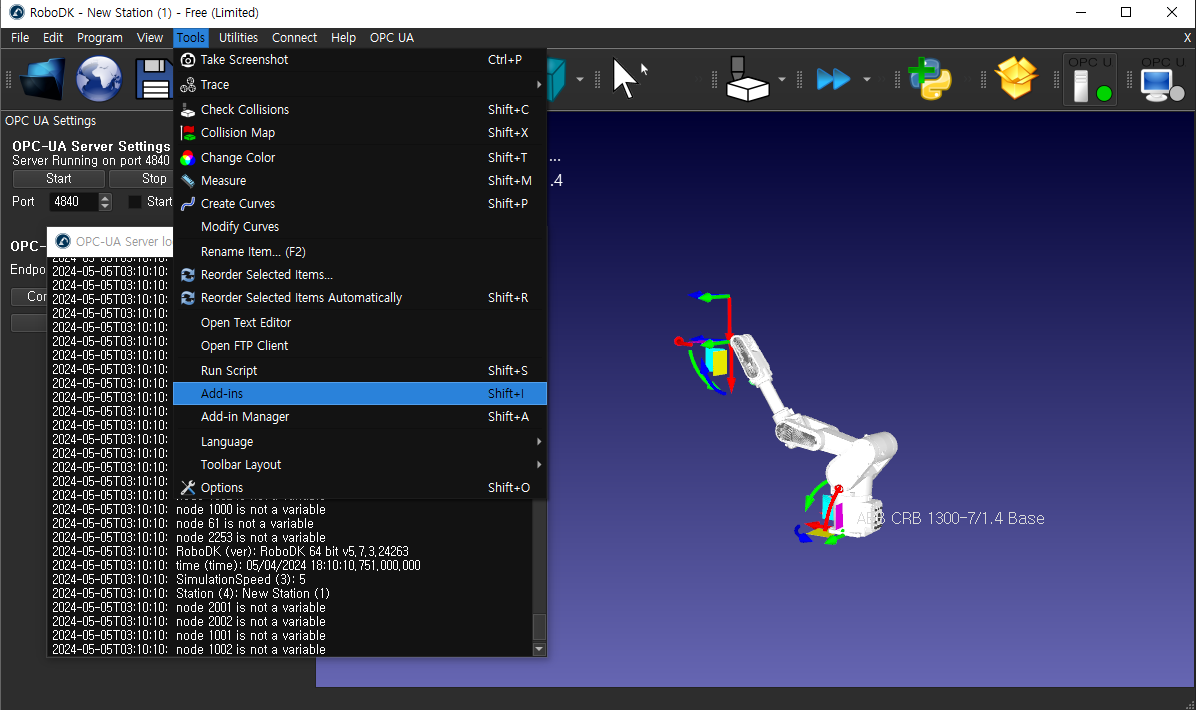This screenshot has height=710, width=1196.
Task: Open the Utilities menu
Action: (238, 37)
